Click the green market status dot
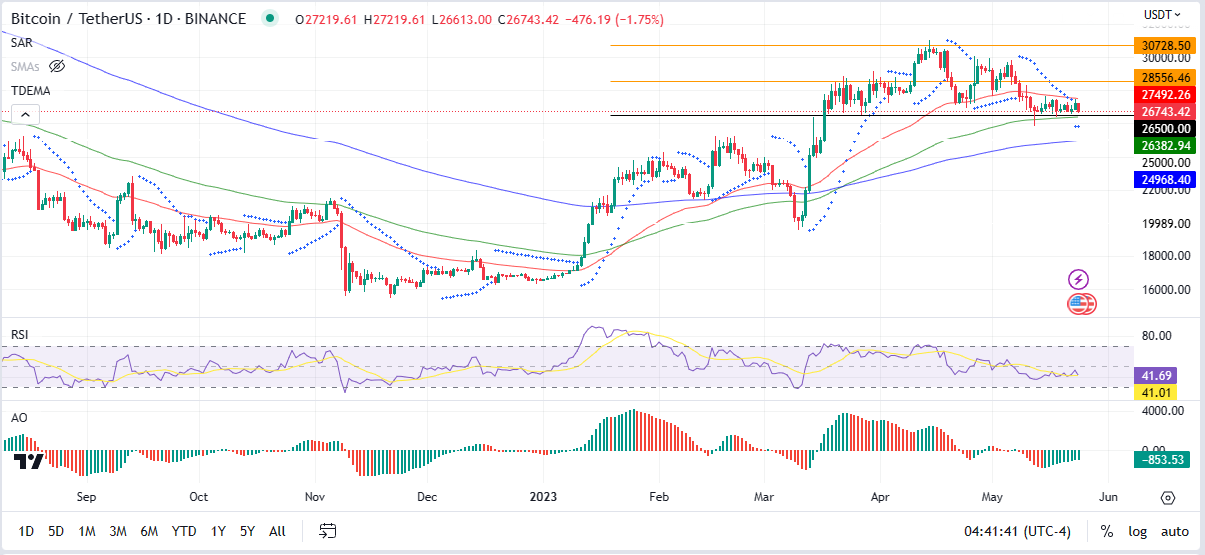The image size is (1205, 555). point(269,18)
